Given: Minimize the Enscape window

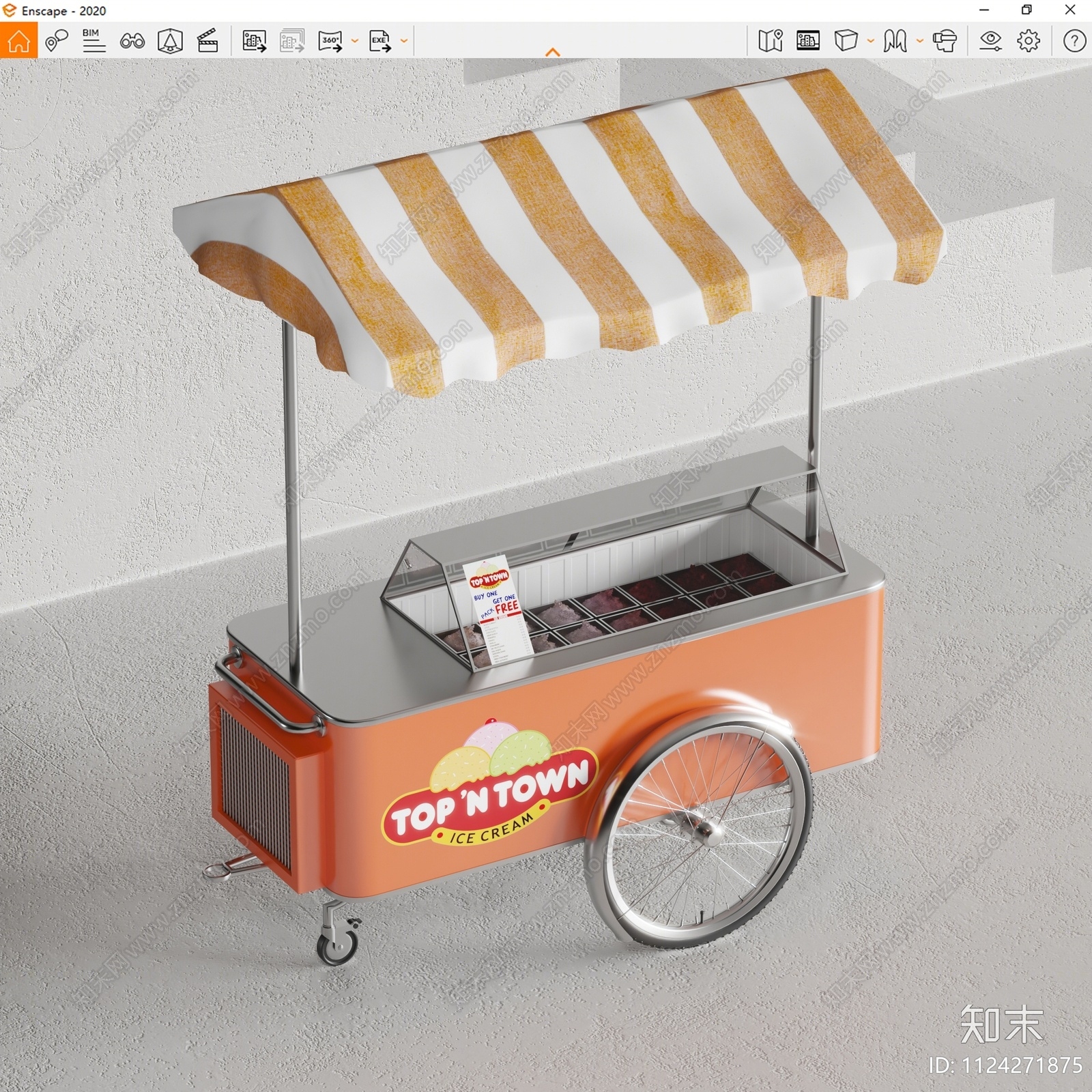Looking at the screenshot, I should click(x=984, y=10).
